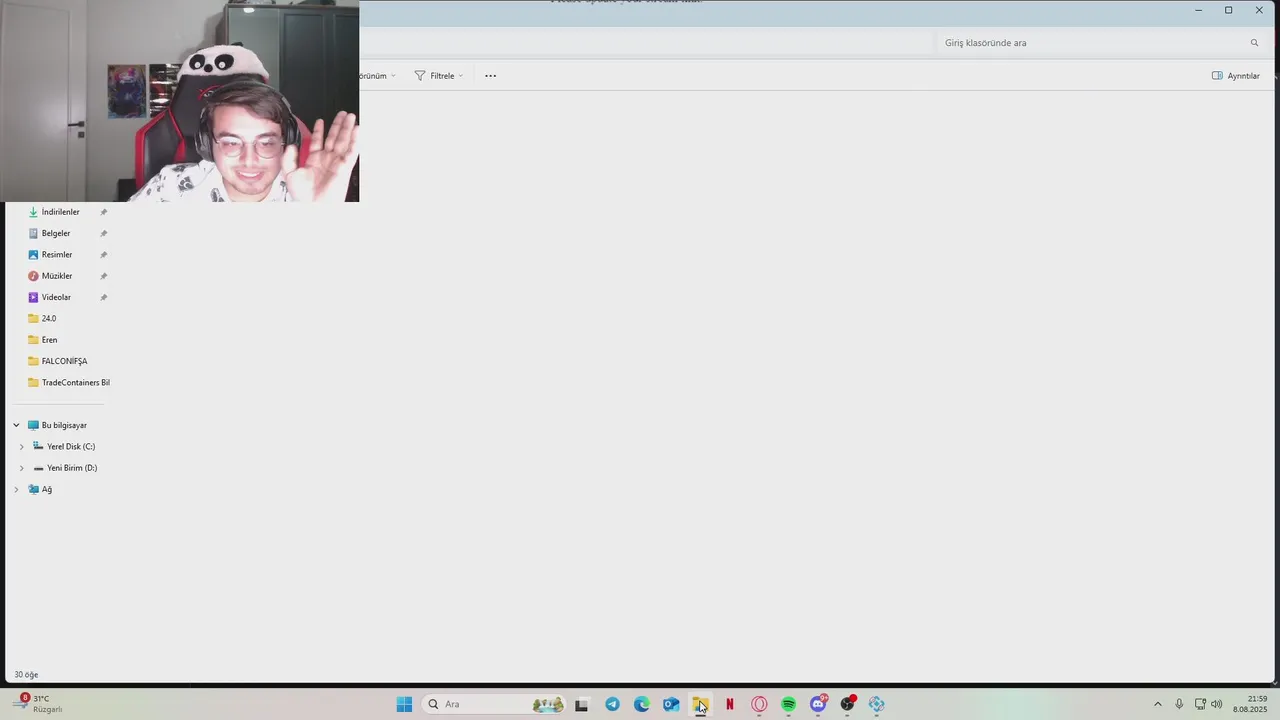The image size is (1280, 720).
Task: Open the blue diamond taskbar app
Action: click(x=877, y=704)
